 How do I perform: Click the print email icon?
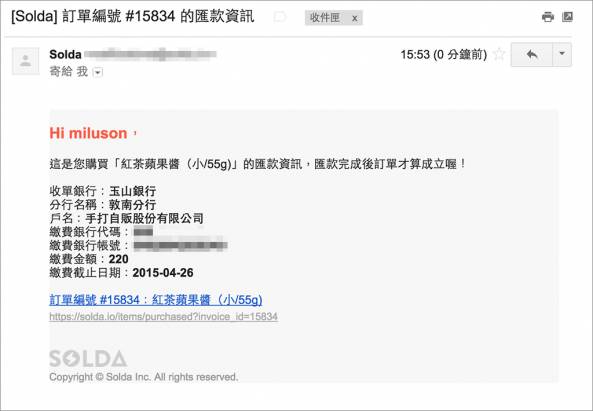(548, 17)
